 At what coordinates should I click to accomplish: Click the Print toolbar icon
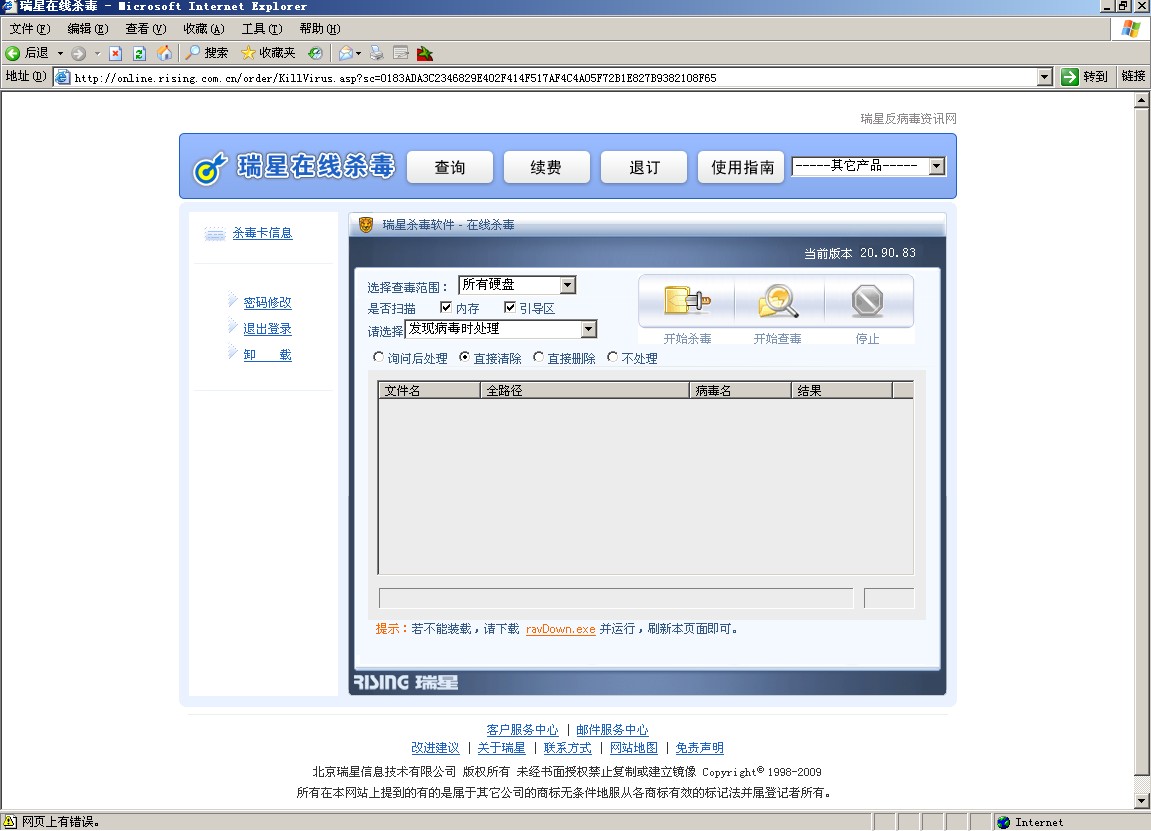coord(377,53)
